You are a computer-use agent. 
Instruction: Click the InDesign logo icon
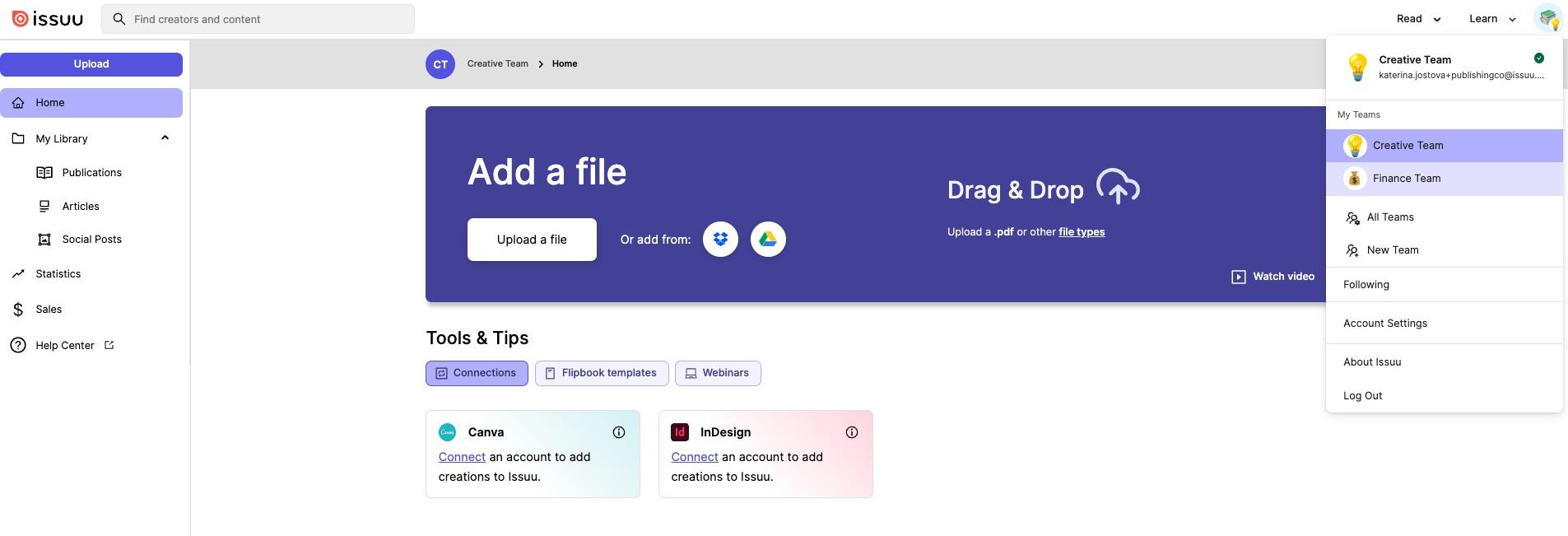[680, 432]
